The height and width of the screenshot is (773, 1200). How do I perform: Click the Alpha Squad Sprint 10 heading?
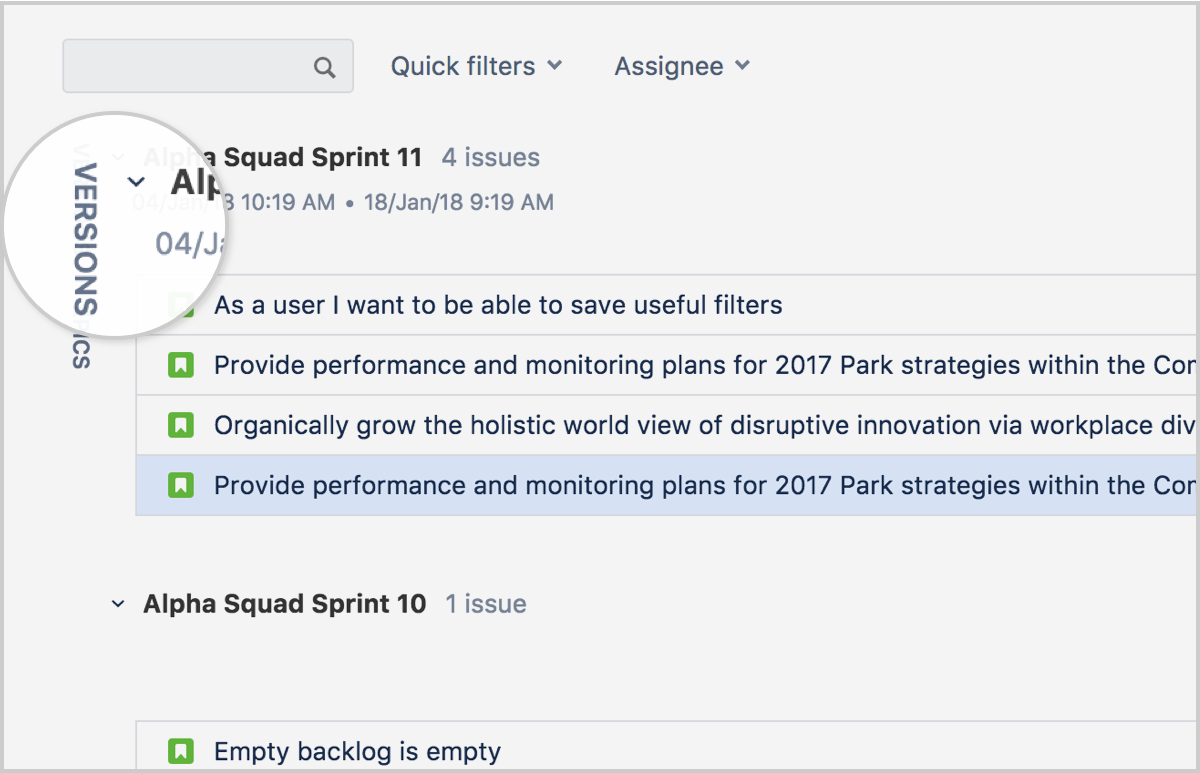284,604
